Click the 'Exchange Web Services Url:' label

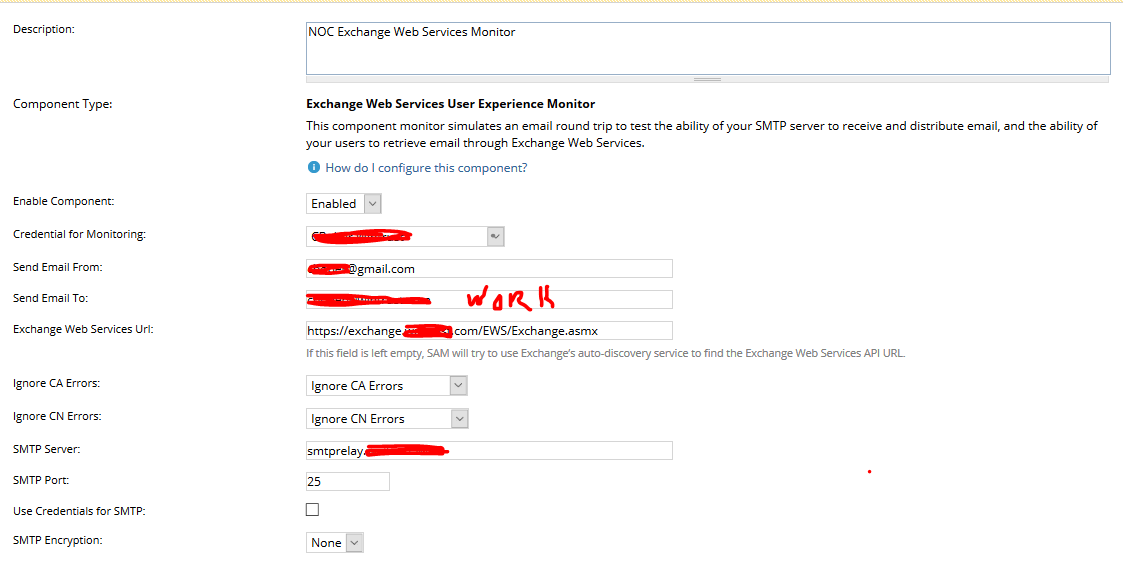(x=84, y=329)
